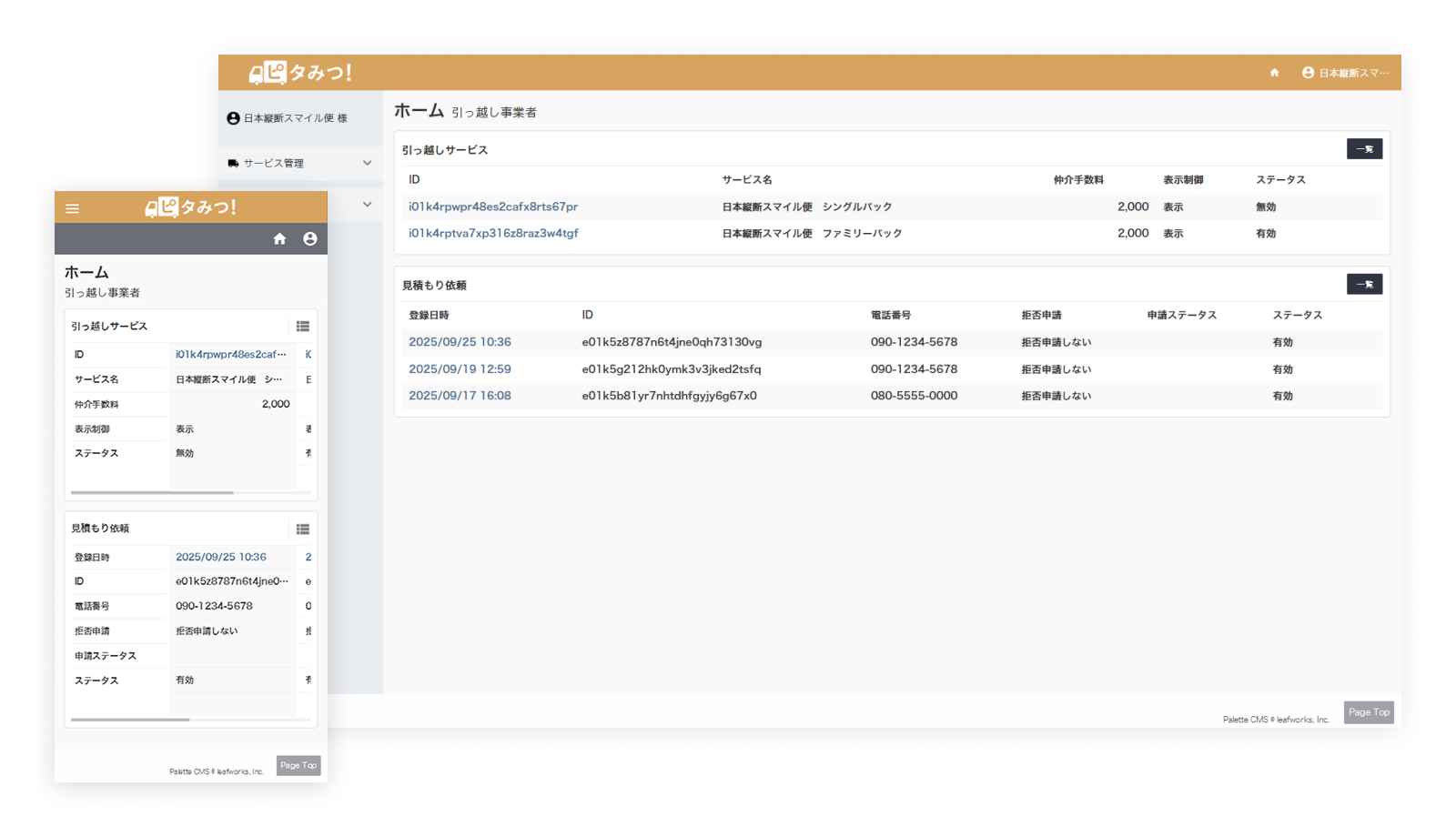This screenshot has height=837, width=1456.
Task: Click list icon in mobile 見積もり依頼 panel
Action: (302, 529)
